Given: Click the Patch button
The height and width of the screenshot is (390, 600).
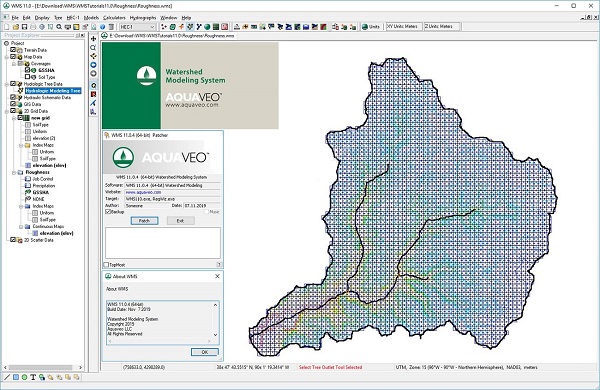Looking at the screenshot, I should 144,221.
